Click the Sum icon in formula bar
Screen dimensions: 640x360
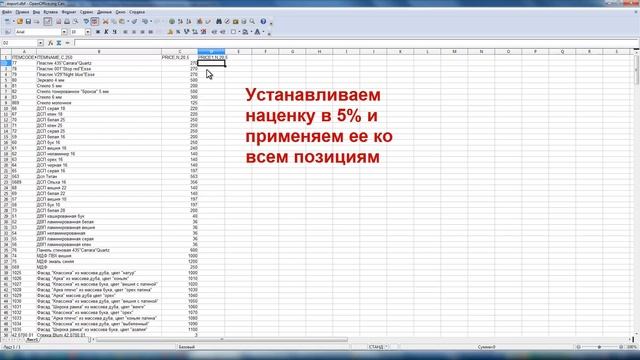pos(59,43)
